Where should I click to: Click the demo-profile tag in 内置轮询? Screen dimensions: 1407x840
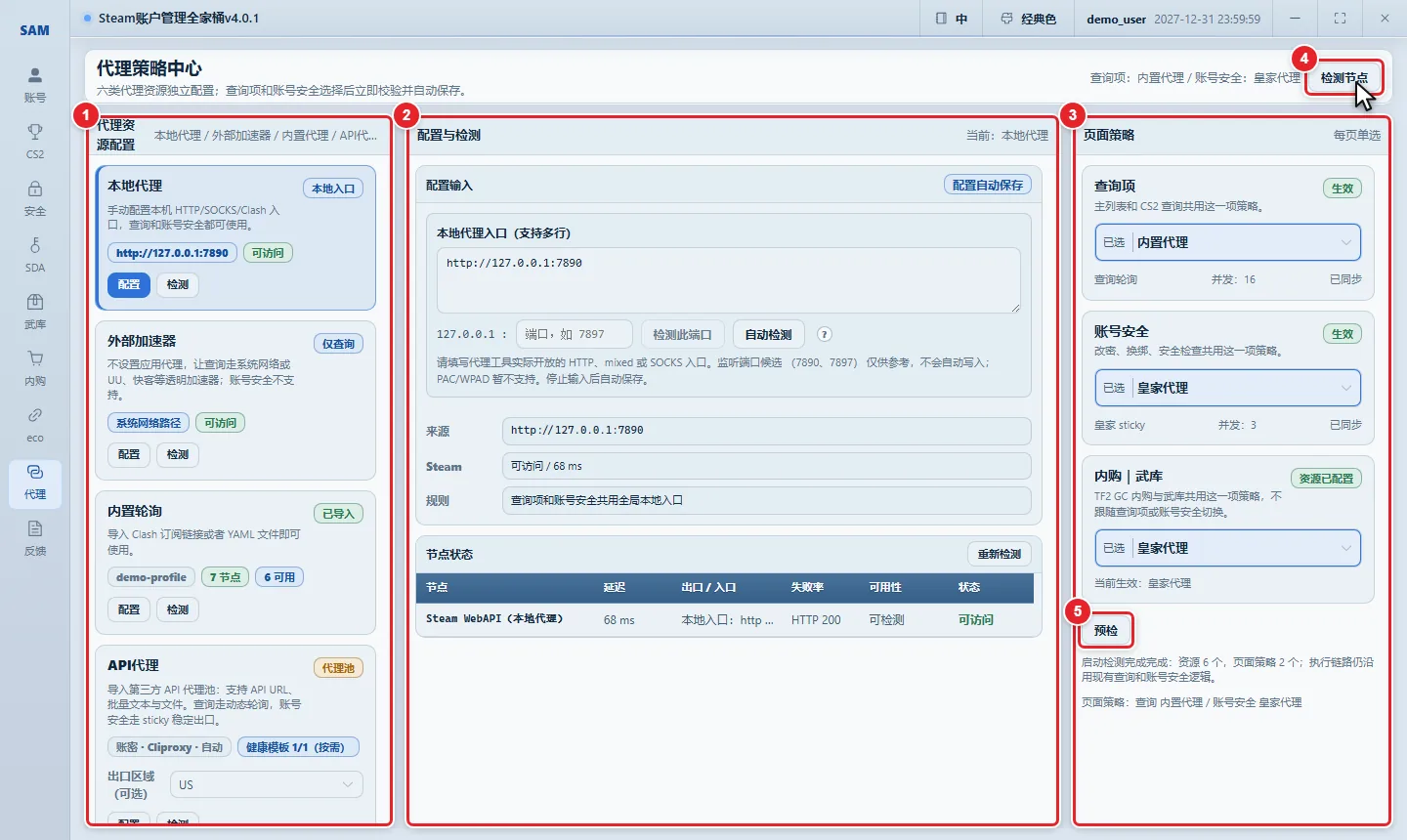[x=151, y=577]
